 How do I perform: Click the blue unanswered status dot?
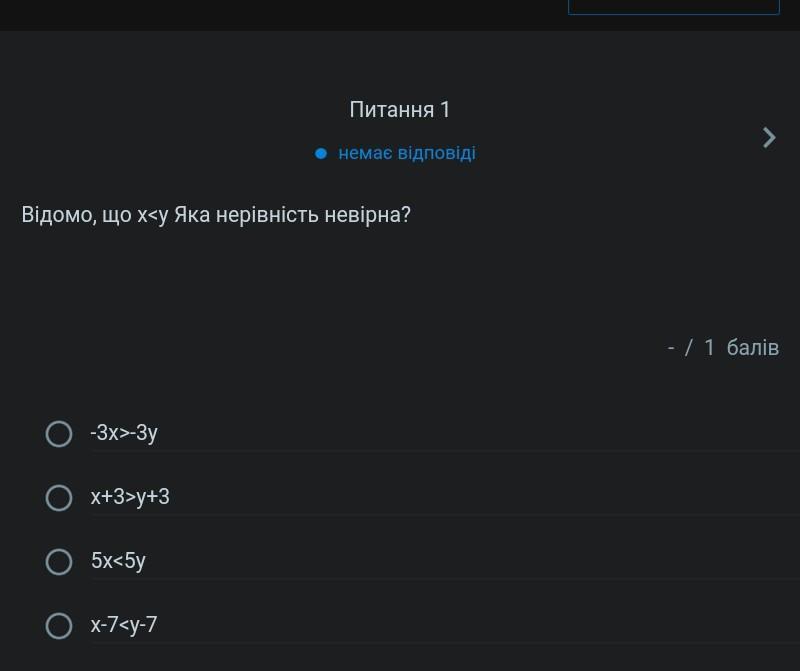[x=321, y=154]
